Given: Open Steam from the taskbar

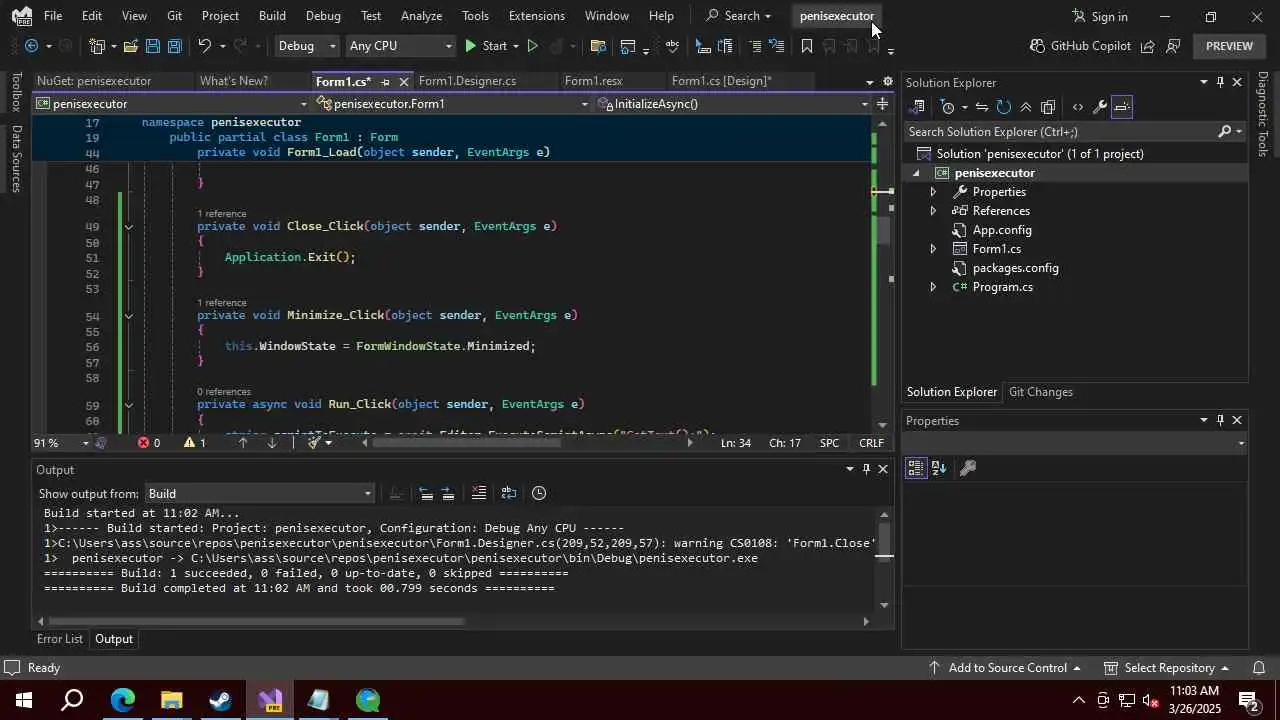Looking at the screenshot, I should point(221,700).
